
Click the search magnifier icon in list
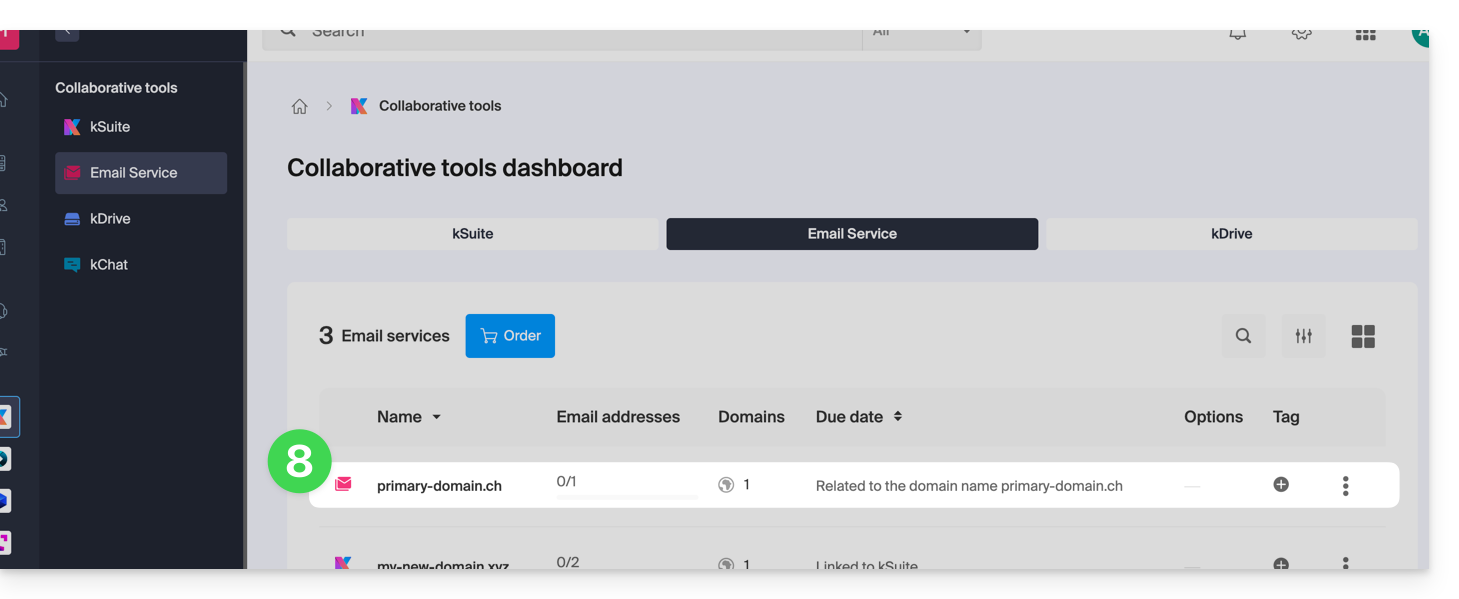pyautogui.click(x=1243, y=336)
